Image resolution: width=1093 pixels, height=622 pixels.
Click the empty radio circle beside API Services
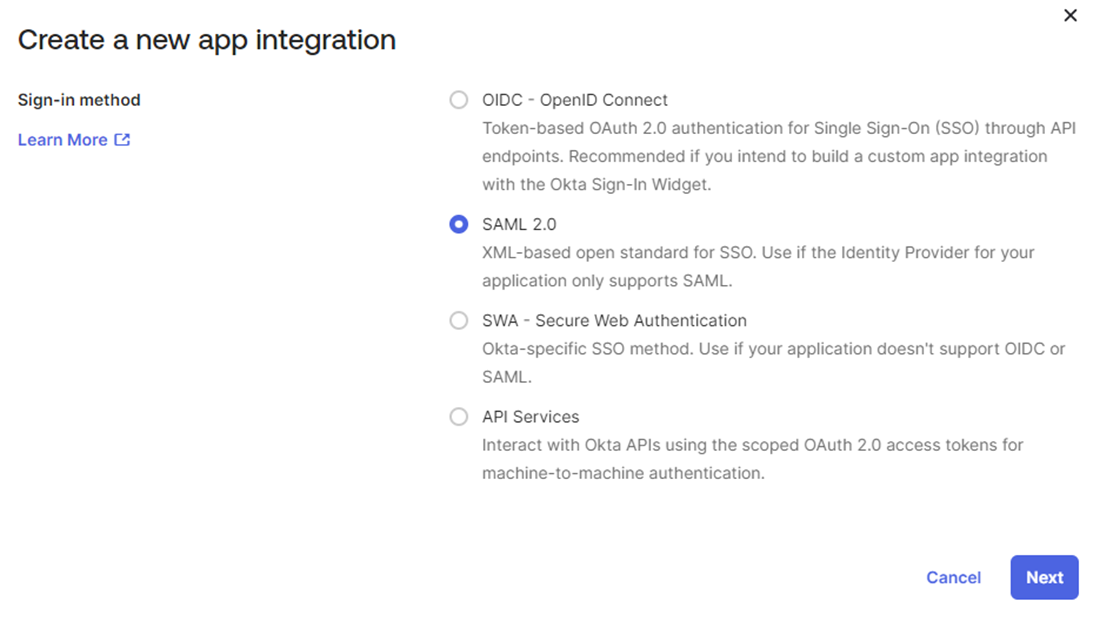pos(458,416)
